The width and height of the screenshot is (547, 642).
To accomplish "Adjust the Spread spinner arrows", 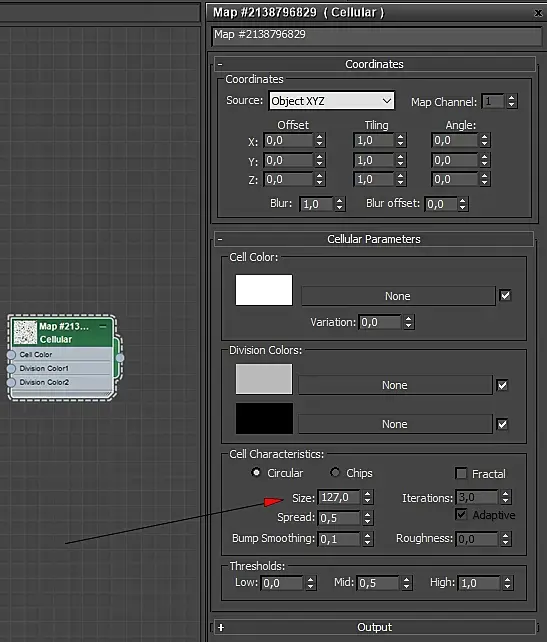I will tap(368, 518).
